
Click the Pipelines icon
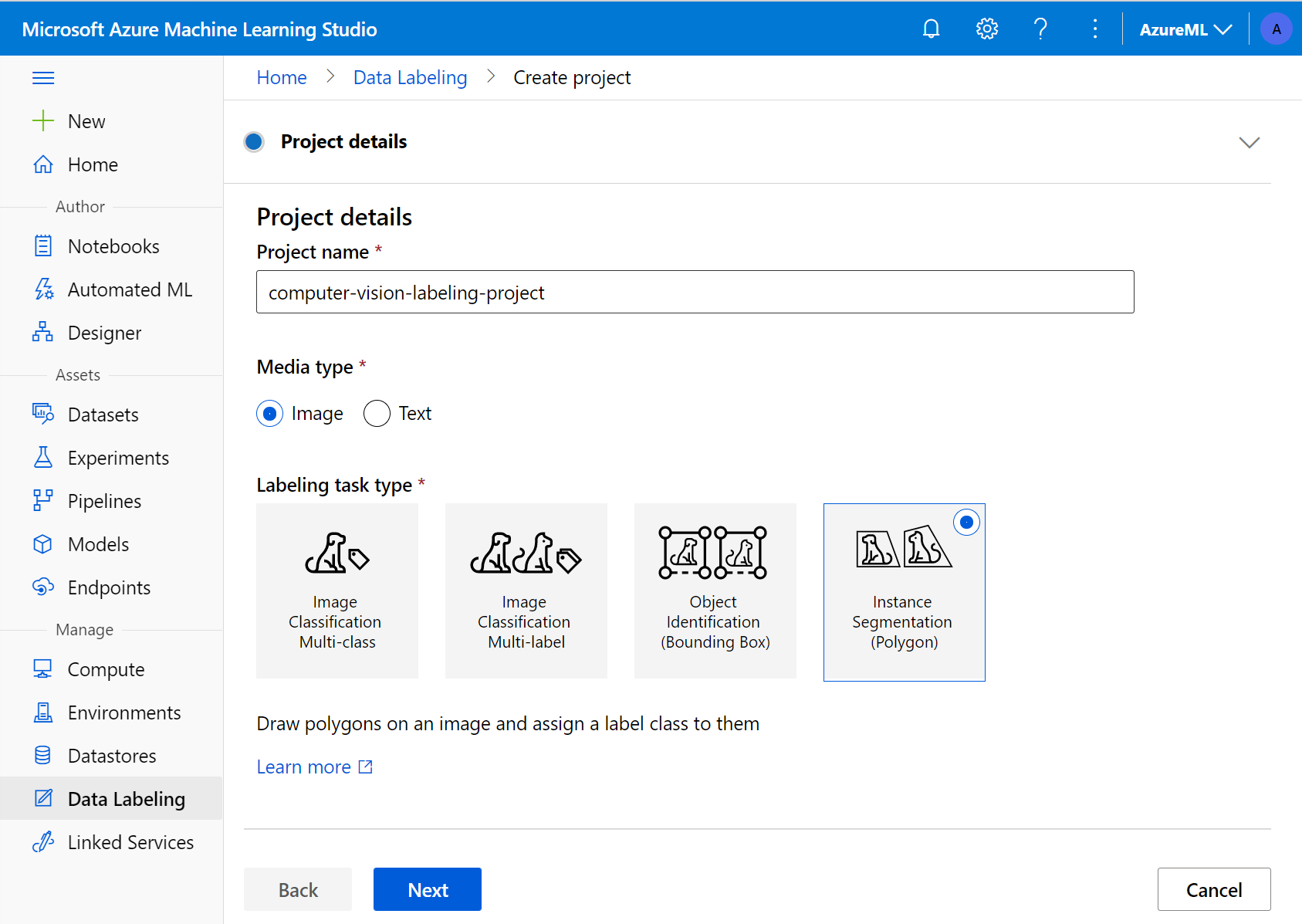tap(43, 501)
